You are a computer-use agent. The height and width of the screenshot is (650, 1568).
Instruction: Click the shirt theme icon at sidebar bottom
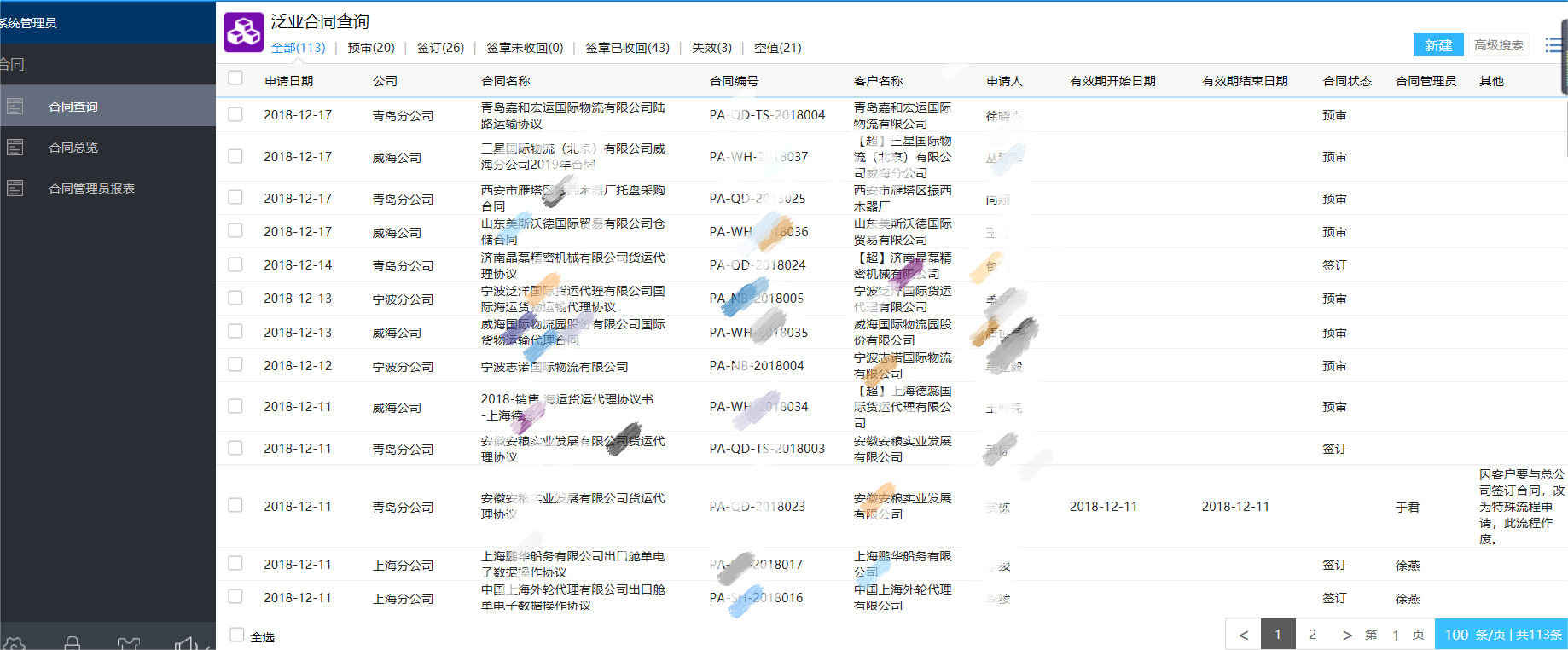pos(128,643)
